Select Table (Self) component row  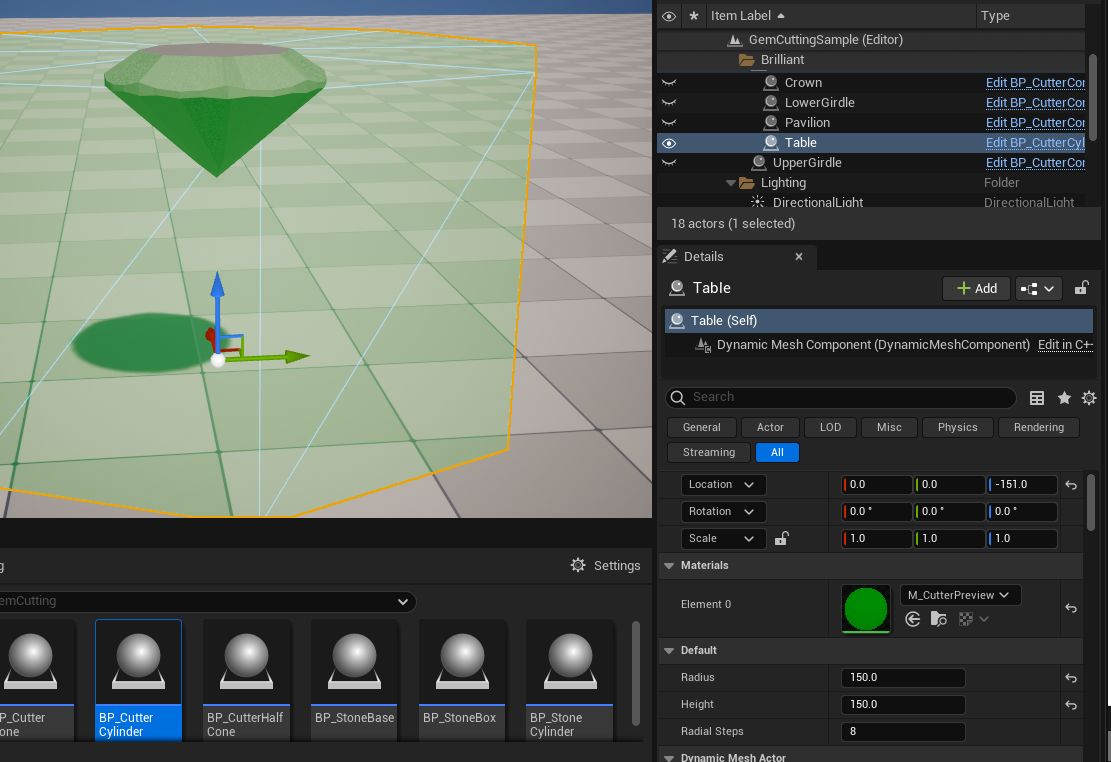click(879, 320)
